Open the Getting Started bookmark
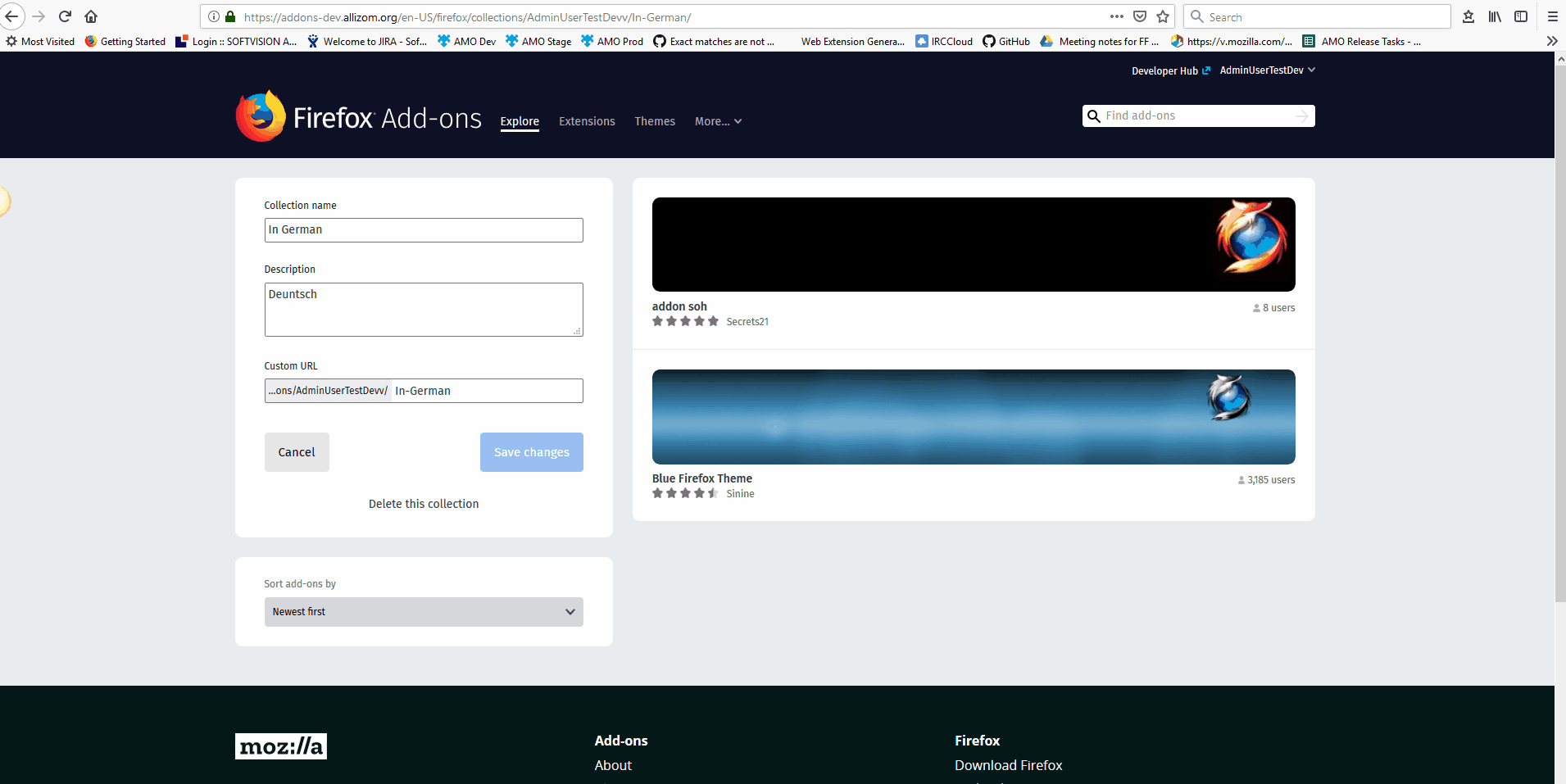The image size is (1566, 784). [125, 41]
